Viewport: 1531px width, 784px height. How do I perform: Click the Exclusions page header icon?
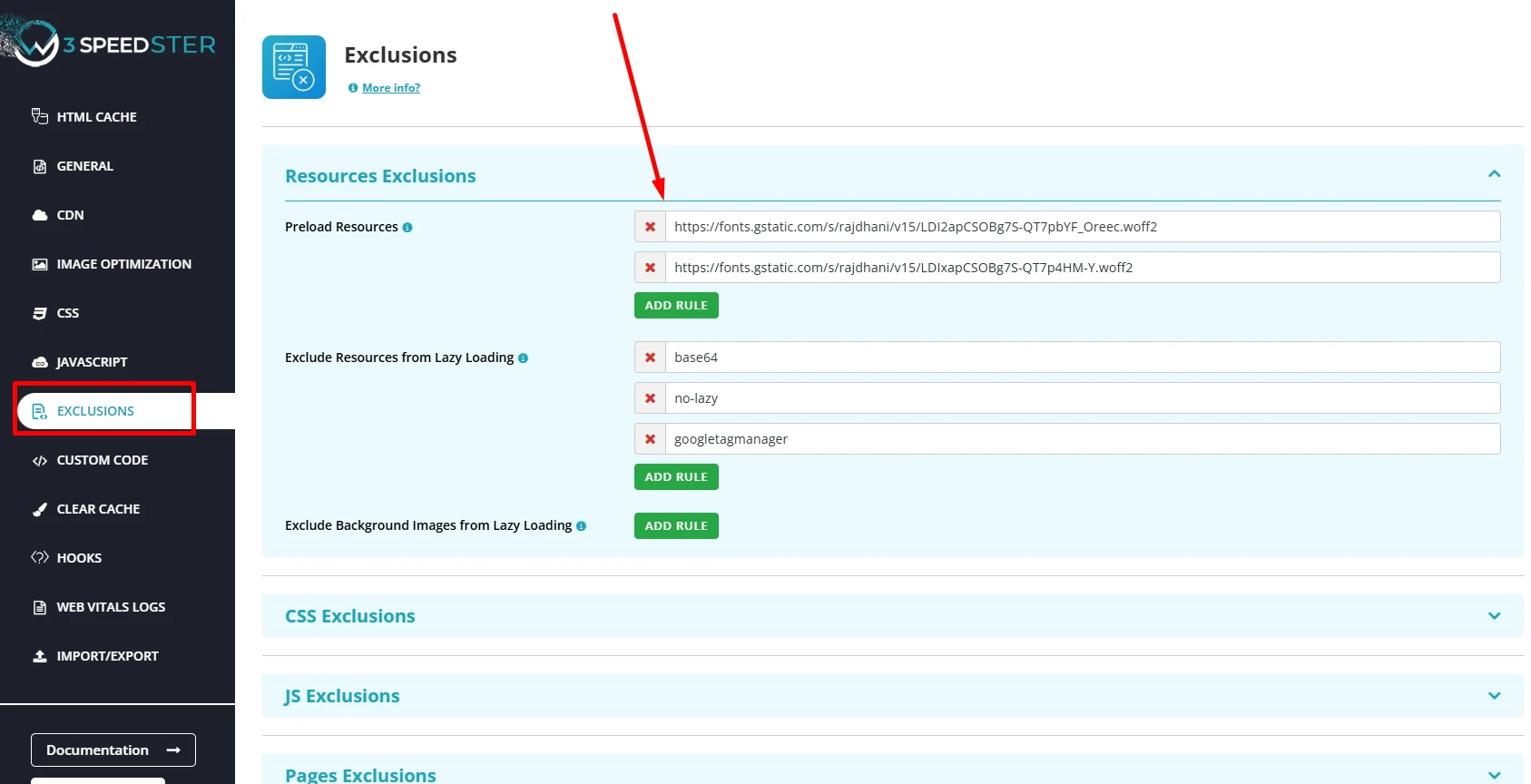coord(293,67)
